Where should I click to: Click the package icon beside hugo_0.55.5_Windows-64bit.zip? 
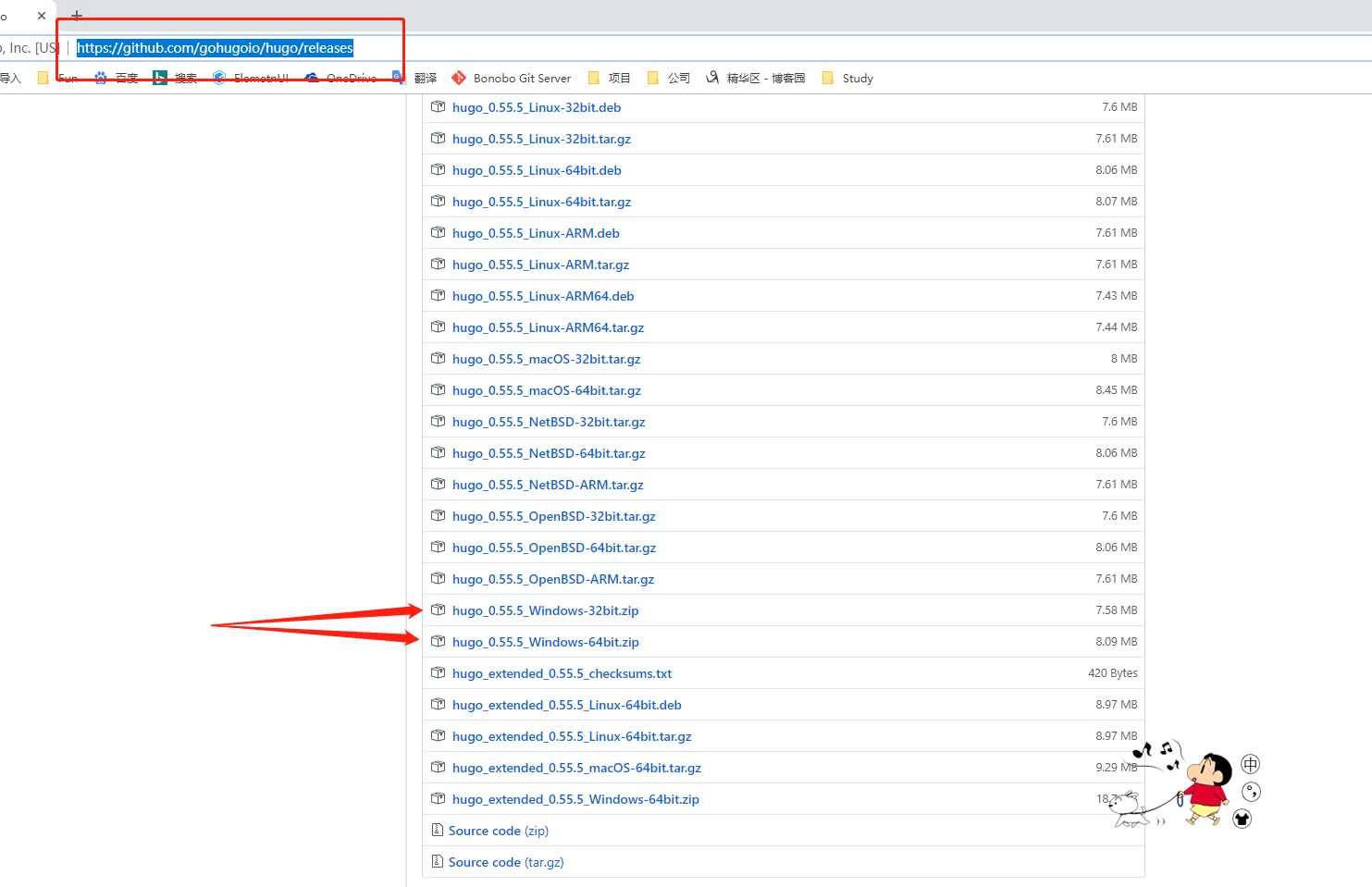438,641
